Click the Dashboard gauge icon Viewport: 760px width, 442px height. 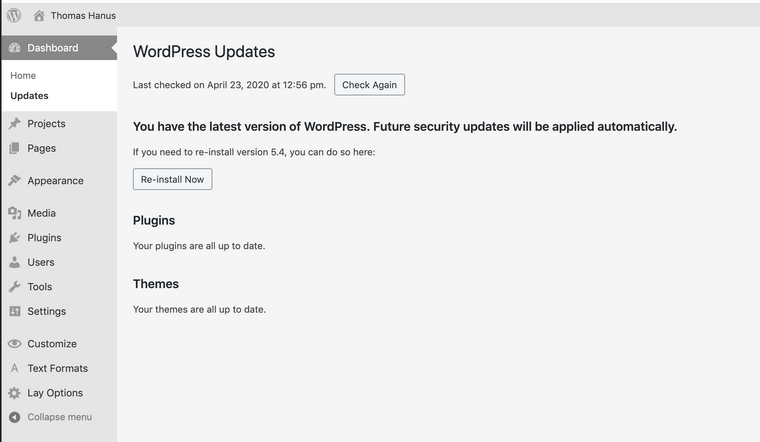[x=14, y=48]
